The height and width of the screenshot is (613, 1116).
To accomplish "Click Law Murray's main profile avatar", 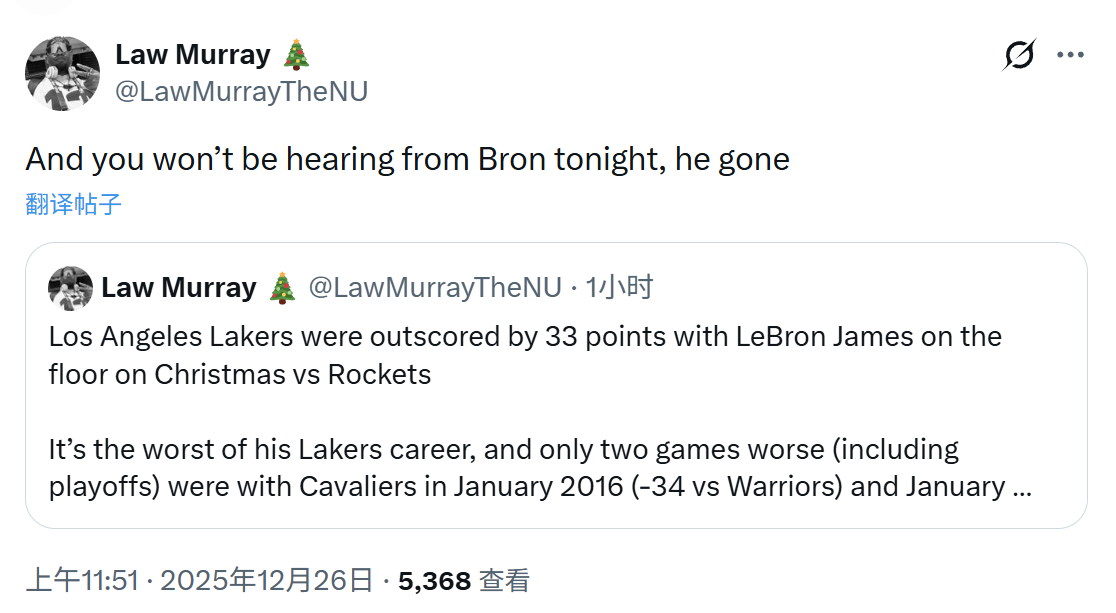I will coord(62,73).
